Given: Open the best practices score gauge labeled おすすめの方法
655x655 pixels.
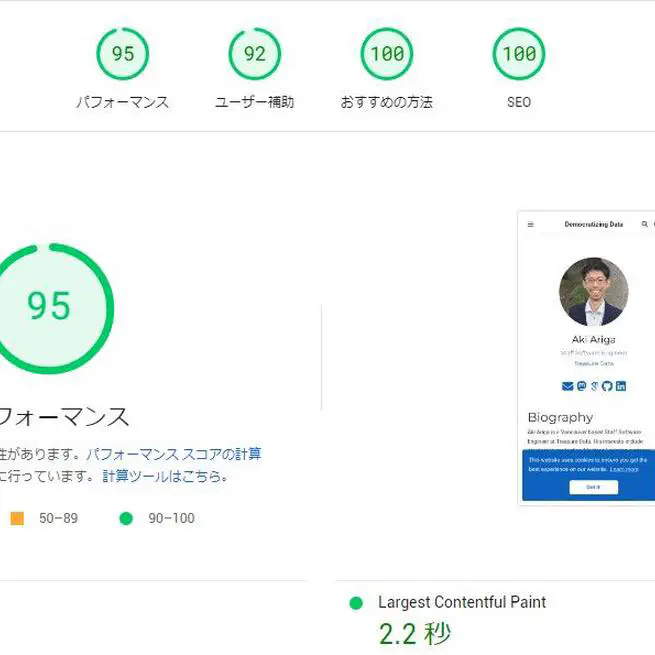Looking at the screenshot, I should tap(387, 53).
